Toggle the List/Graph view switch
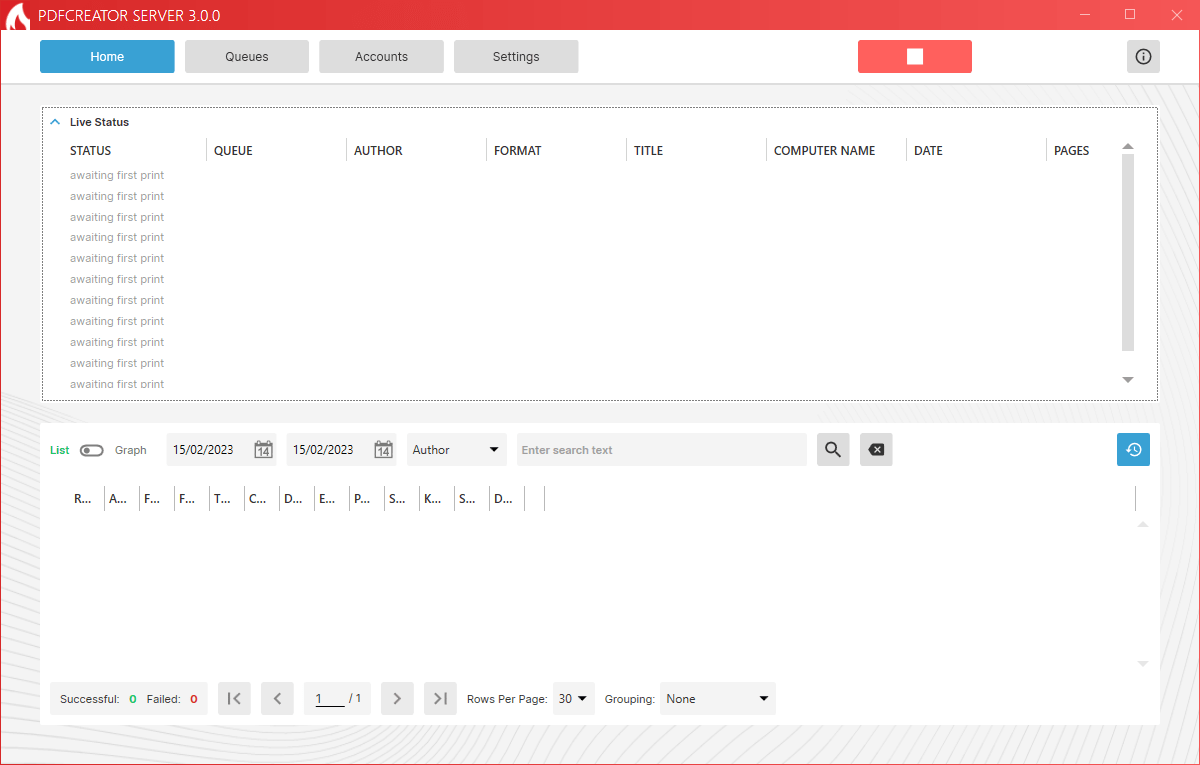This screenshot has width=1200, height=765. [x=91, y=451]
